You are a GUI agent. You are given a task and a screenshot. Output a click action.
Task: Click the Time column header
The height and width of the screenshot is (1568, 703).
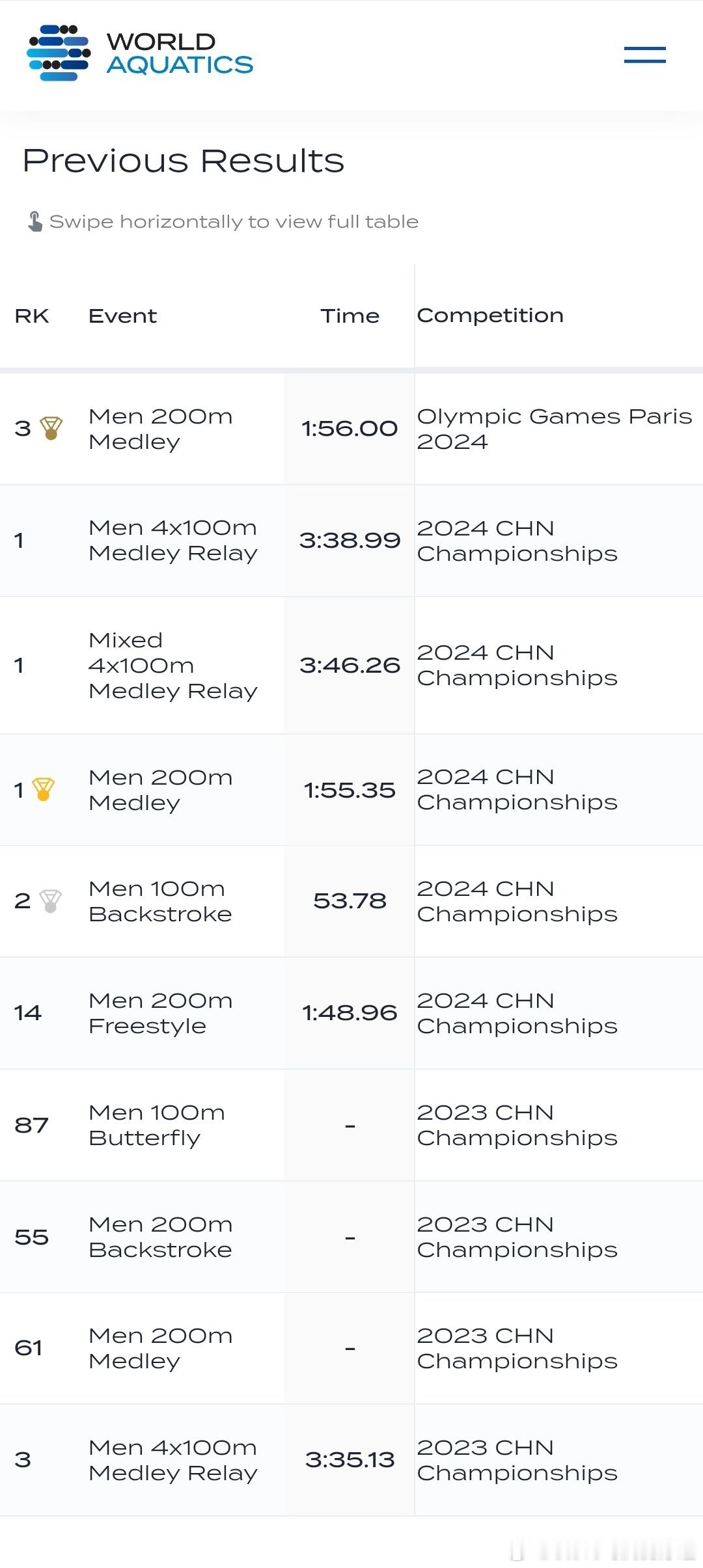(x=350, y=316)
